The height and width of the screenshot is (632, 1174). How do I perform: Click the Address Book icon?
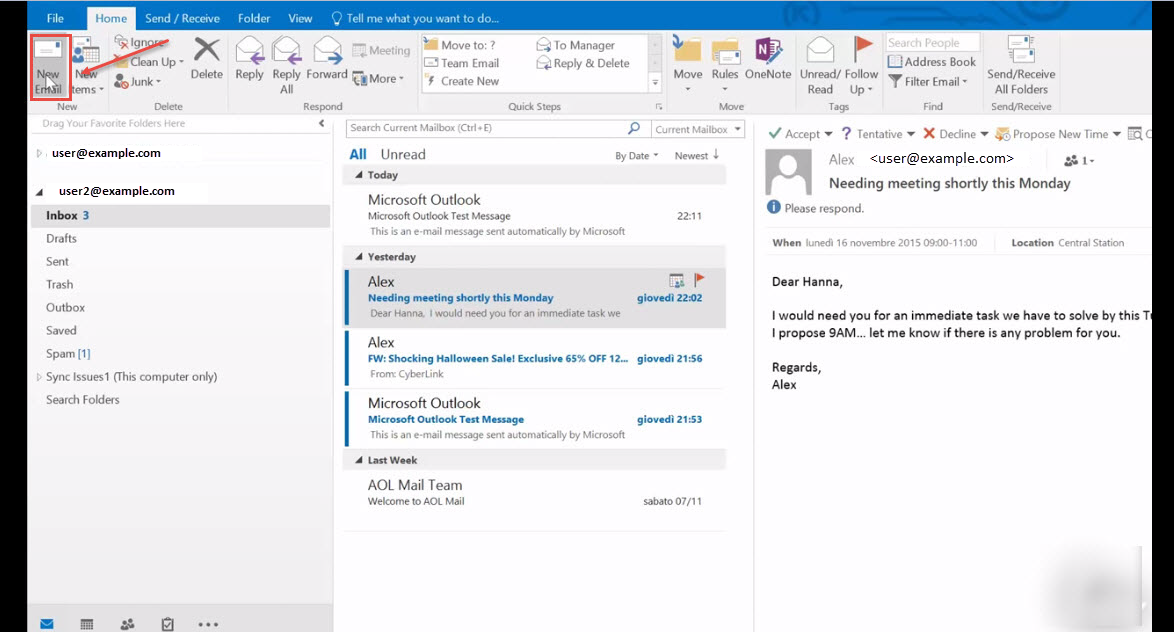tap(932, 61)
